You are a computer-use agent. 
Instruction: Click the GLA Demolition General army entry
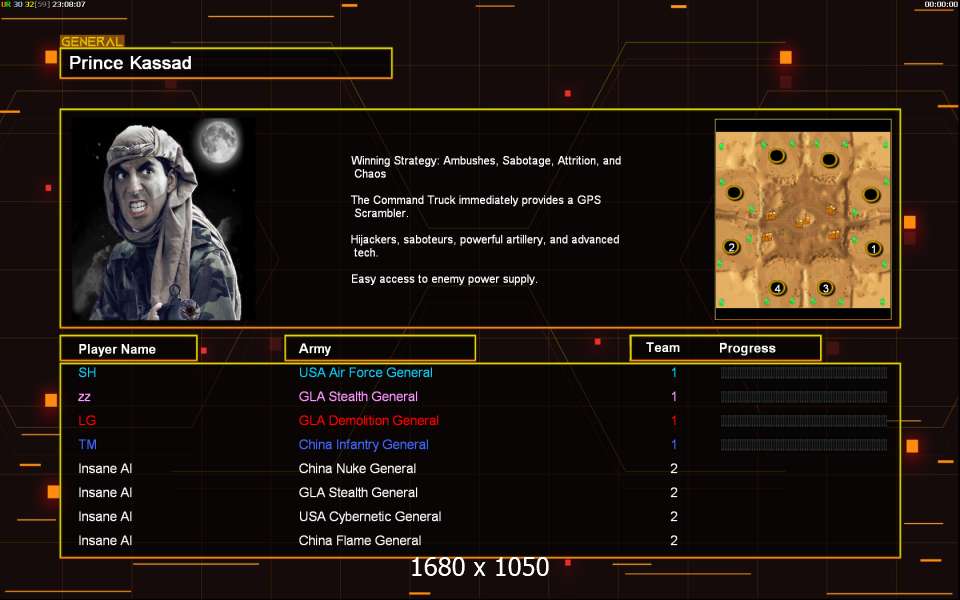pos(369,421)
